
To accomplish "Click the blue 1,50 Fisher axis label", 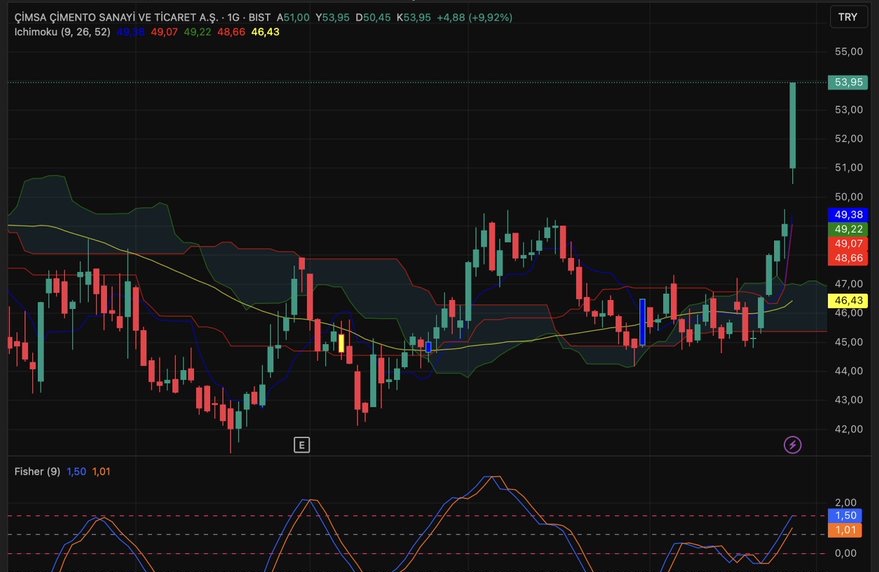I will coord(845,515).
